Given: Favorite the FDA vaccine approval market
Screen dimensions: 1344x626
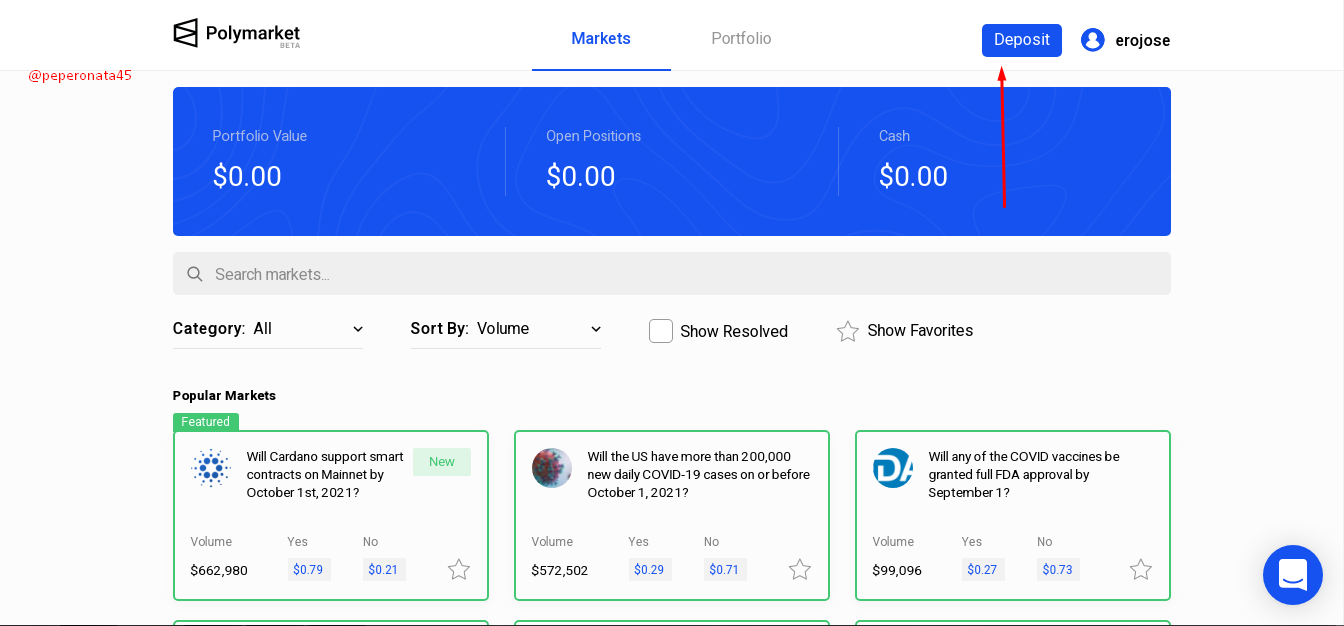Looking at the screenshot, I should [1141, 570].
